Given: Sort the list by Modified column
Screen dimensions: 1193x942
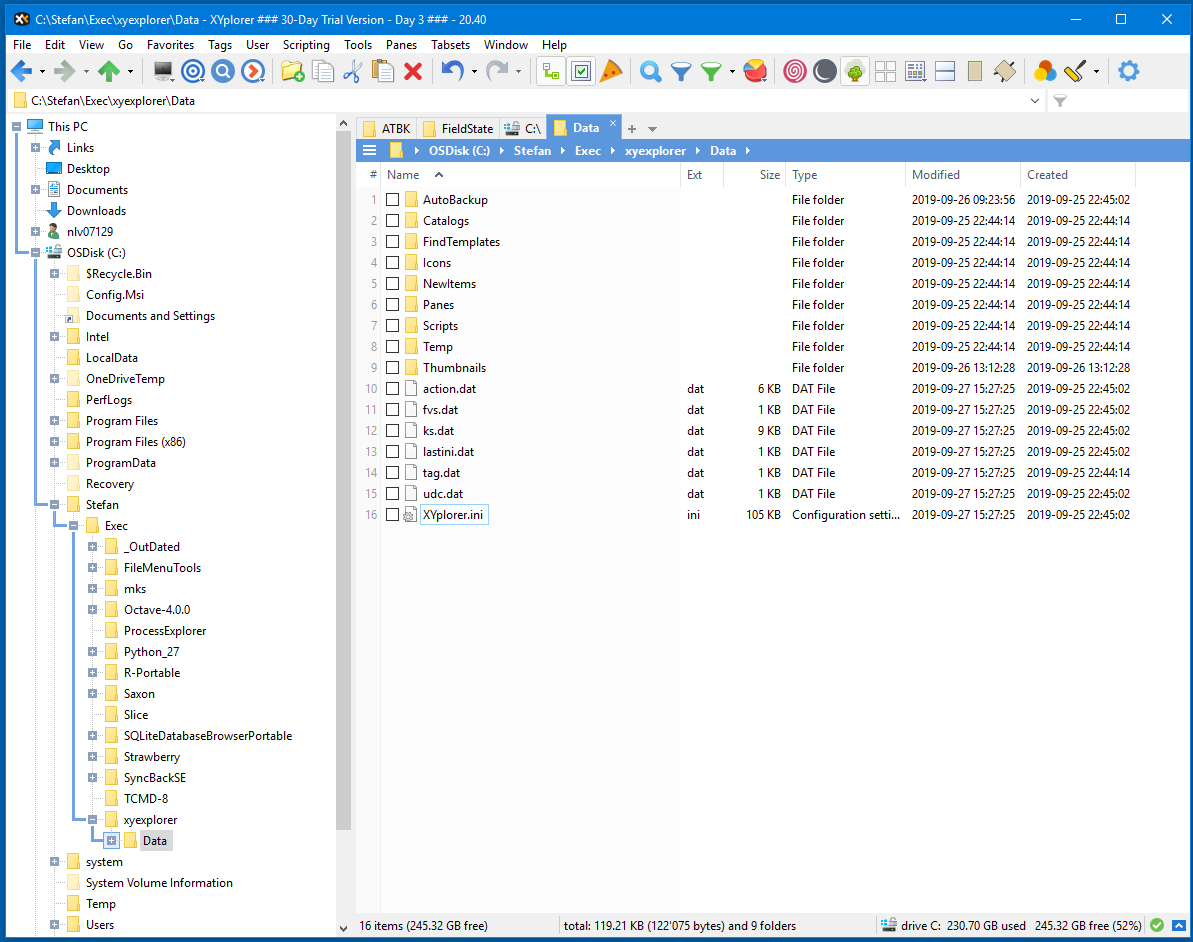Looking at the screenshot, I should (x=936, y=175).
